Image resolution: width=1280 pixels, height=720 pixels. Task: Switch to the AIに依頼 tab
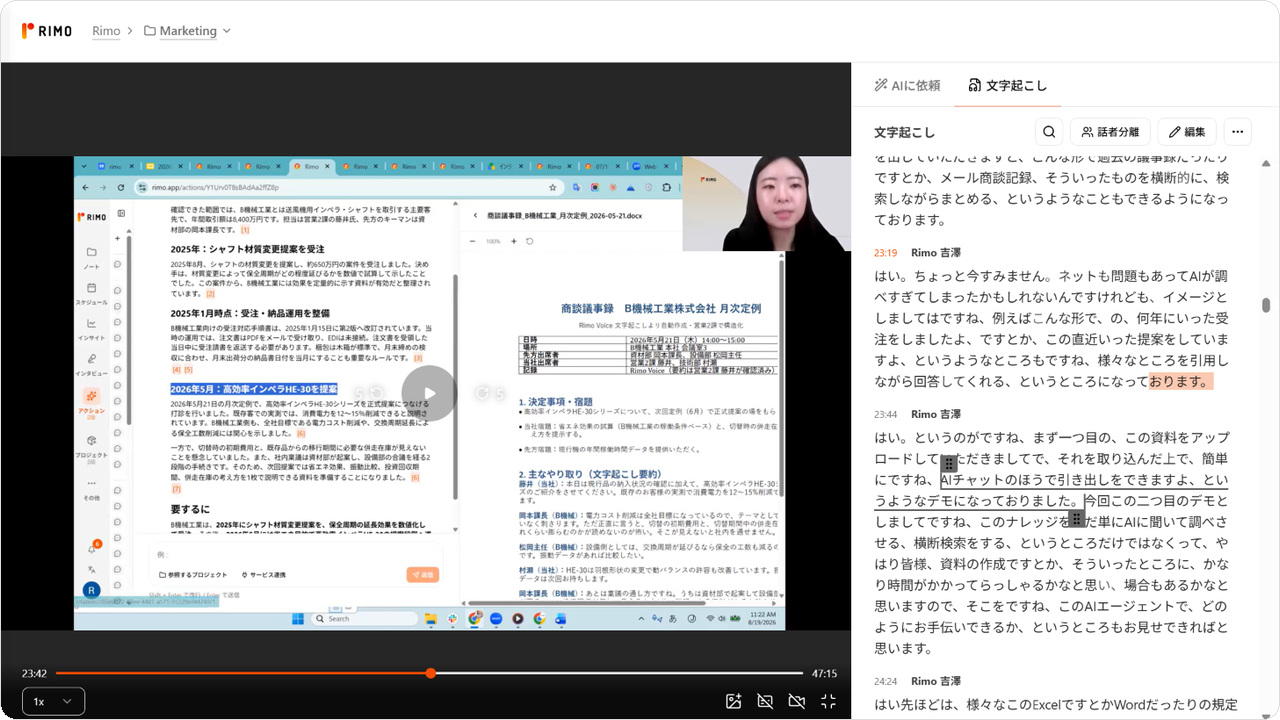(x=907, y=85)
